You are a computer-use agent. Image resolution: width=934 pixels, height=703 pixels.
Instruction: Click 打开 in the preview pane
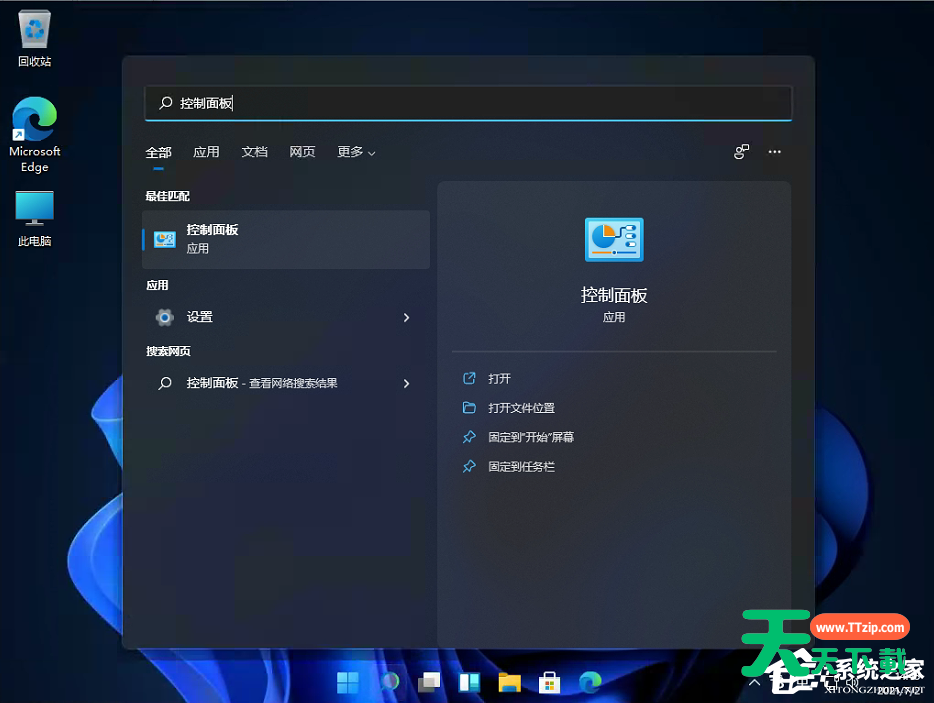pos(499,378)
